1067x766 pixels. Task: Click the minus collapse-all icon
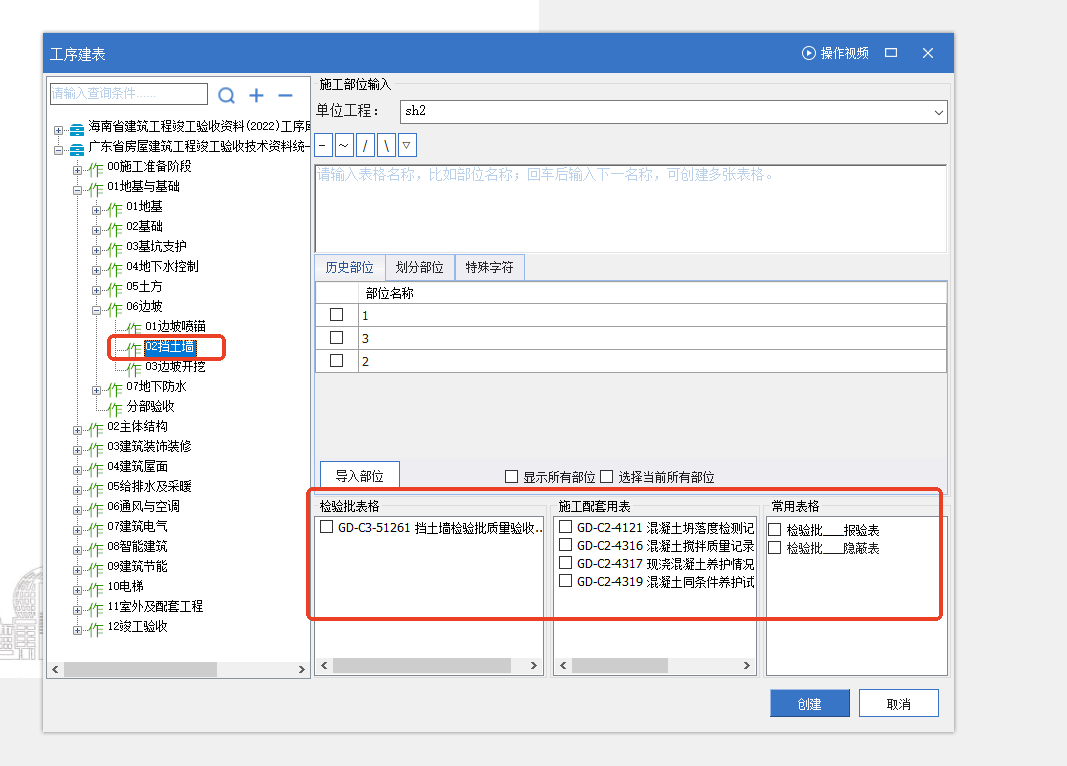[285, 95]
